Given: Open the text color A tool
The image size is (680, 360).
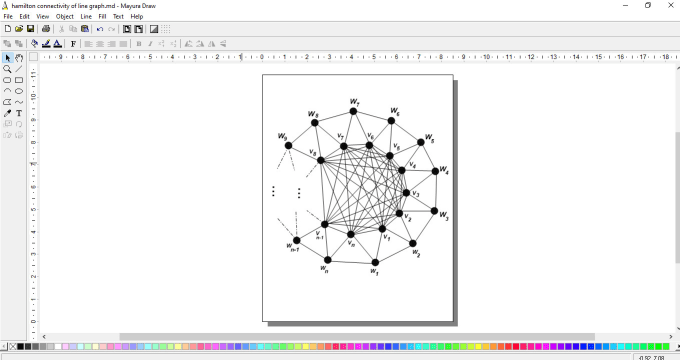Looking at the screenshot, I should 57,43.
